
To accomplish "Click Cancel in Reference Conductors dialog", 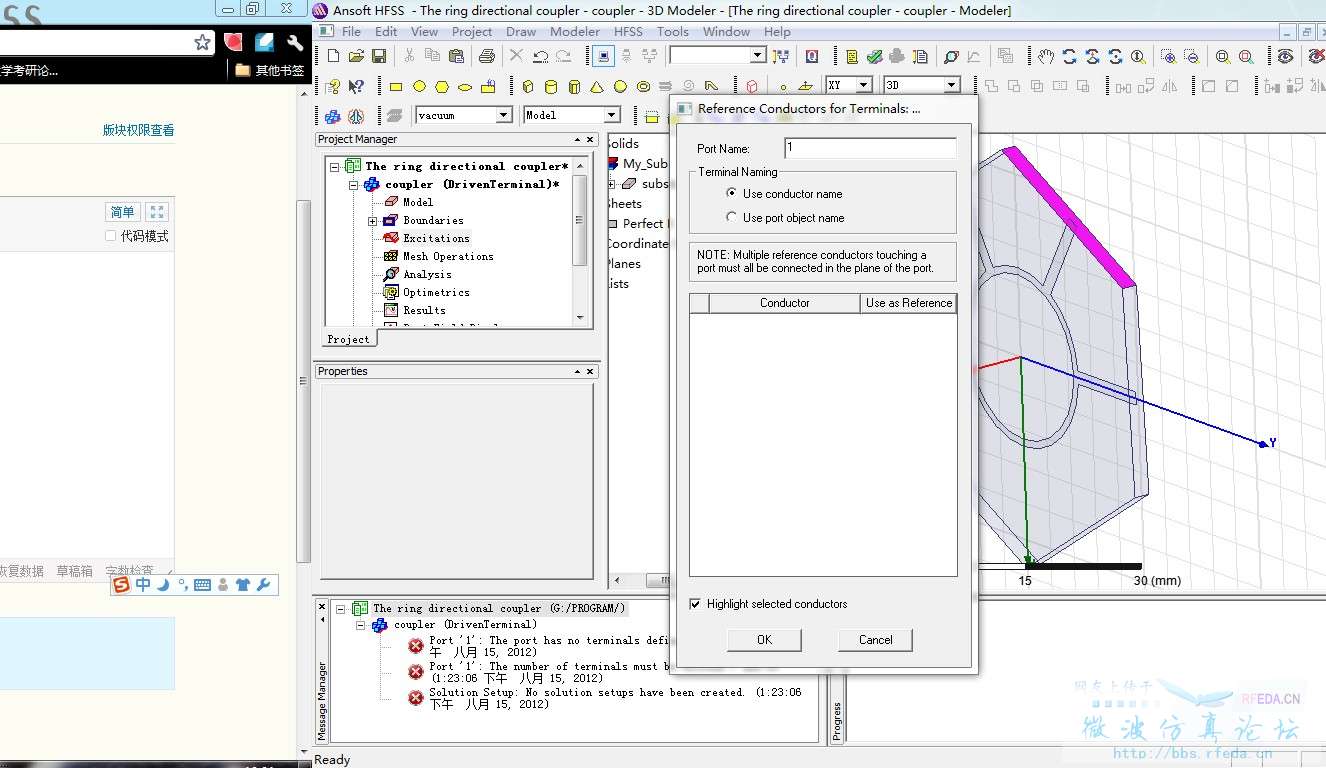I will tap(876, 640).
